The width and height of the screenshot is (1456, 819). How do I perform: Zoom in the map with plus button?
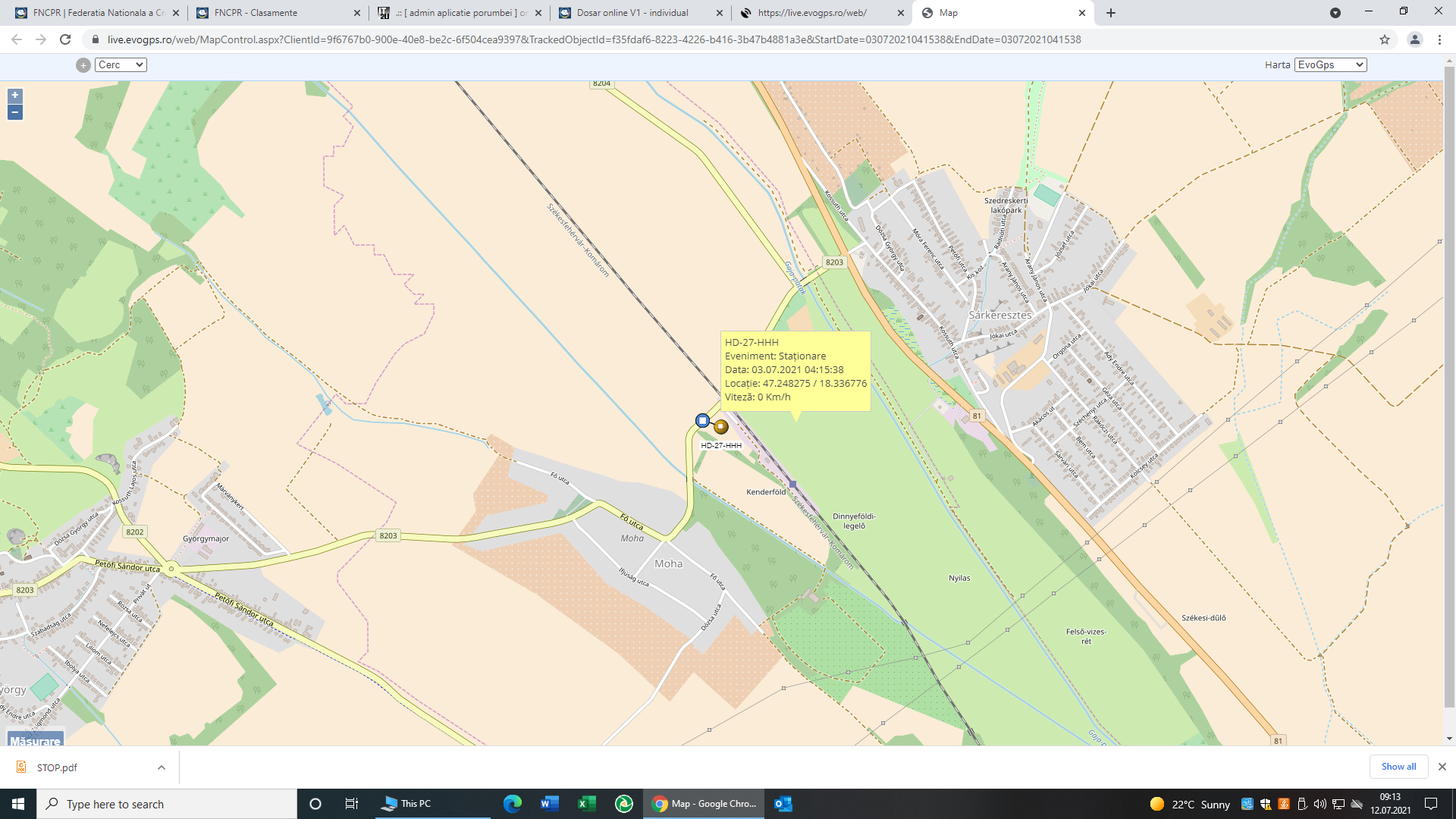14,96
